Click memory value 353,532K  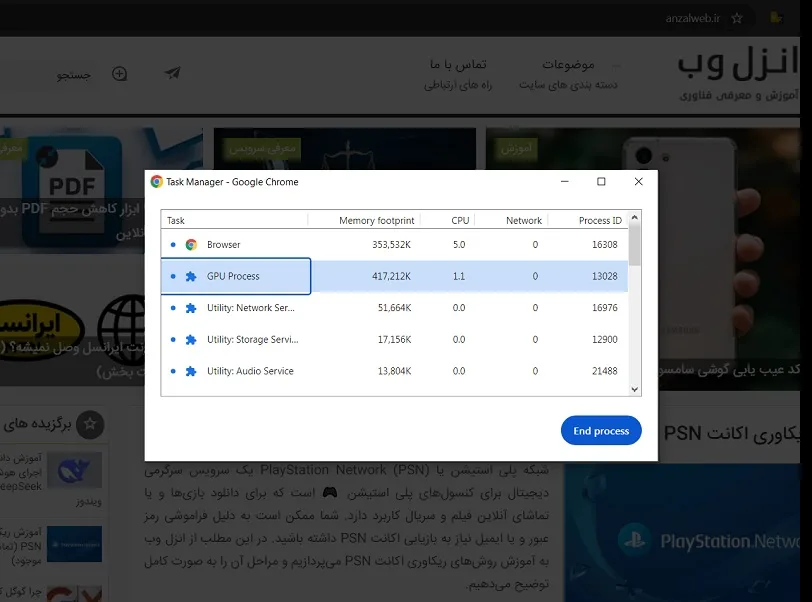coord(392,245)
